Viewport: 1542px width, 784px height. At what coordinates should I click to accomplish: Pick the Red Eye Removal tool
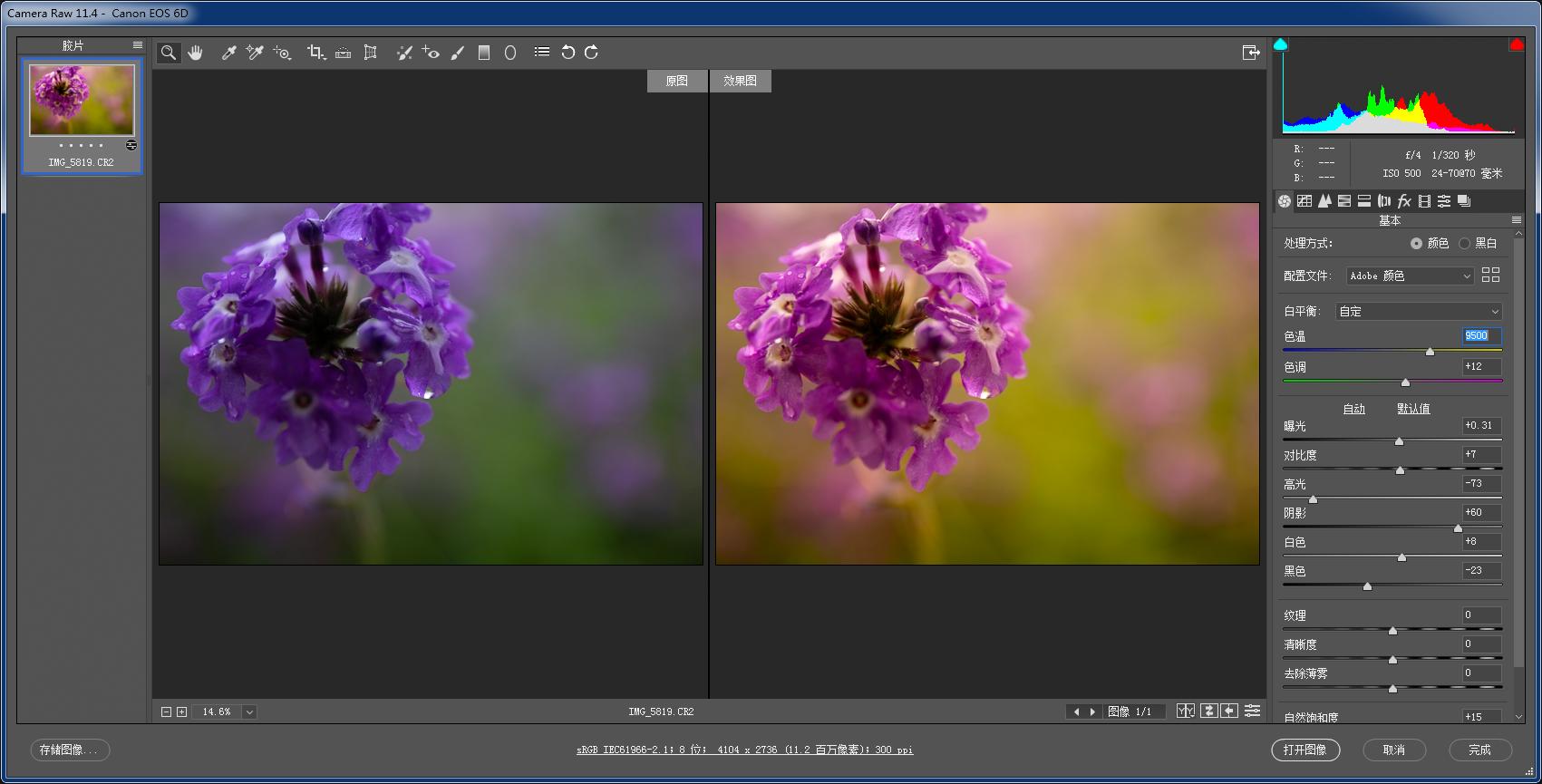click(x=431, y=53)
